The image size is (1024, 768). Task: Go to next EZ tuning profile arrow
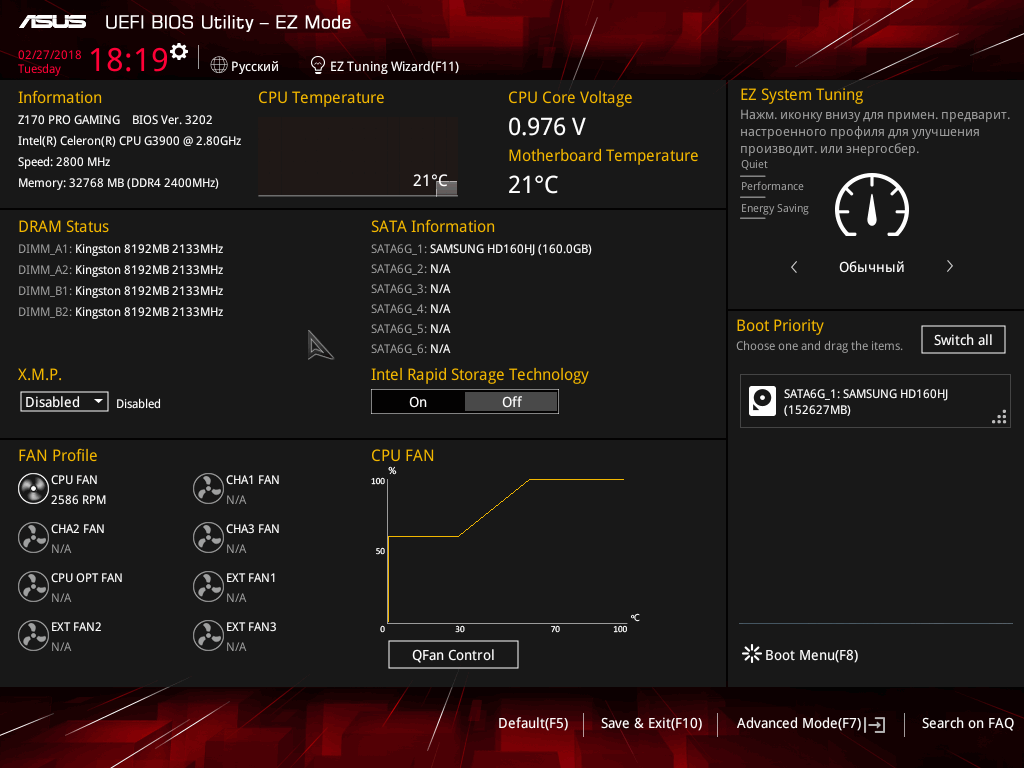(x=950, y=266)
